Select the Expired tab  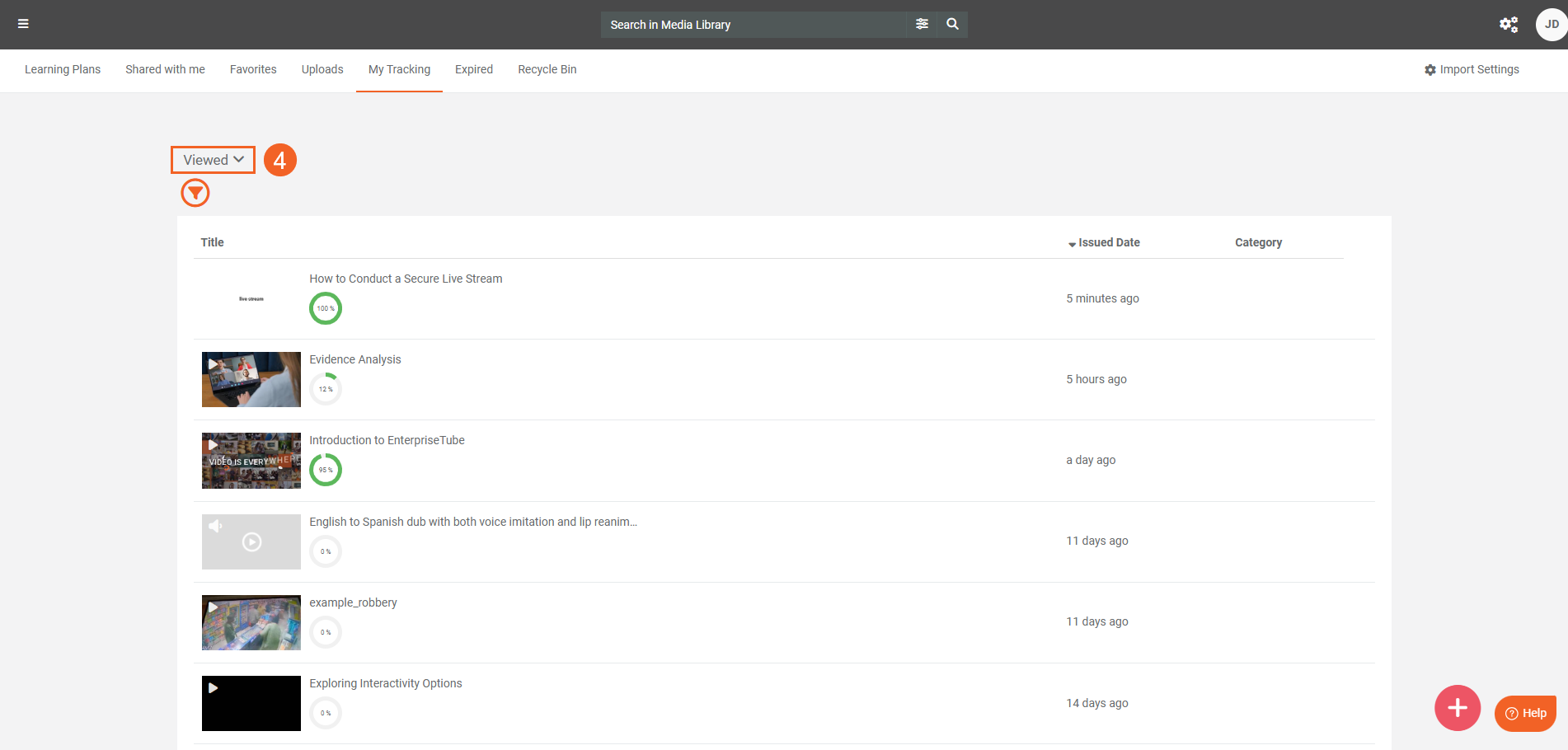[474, 70]
